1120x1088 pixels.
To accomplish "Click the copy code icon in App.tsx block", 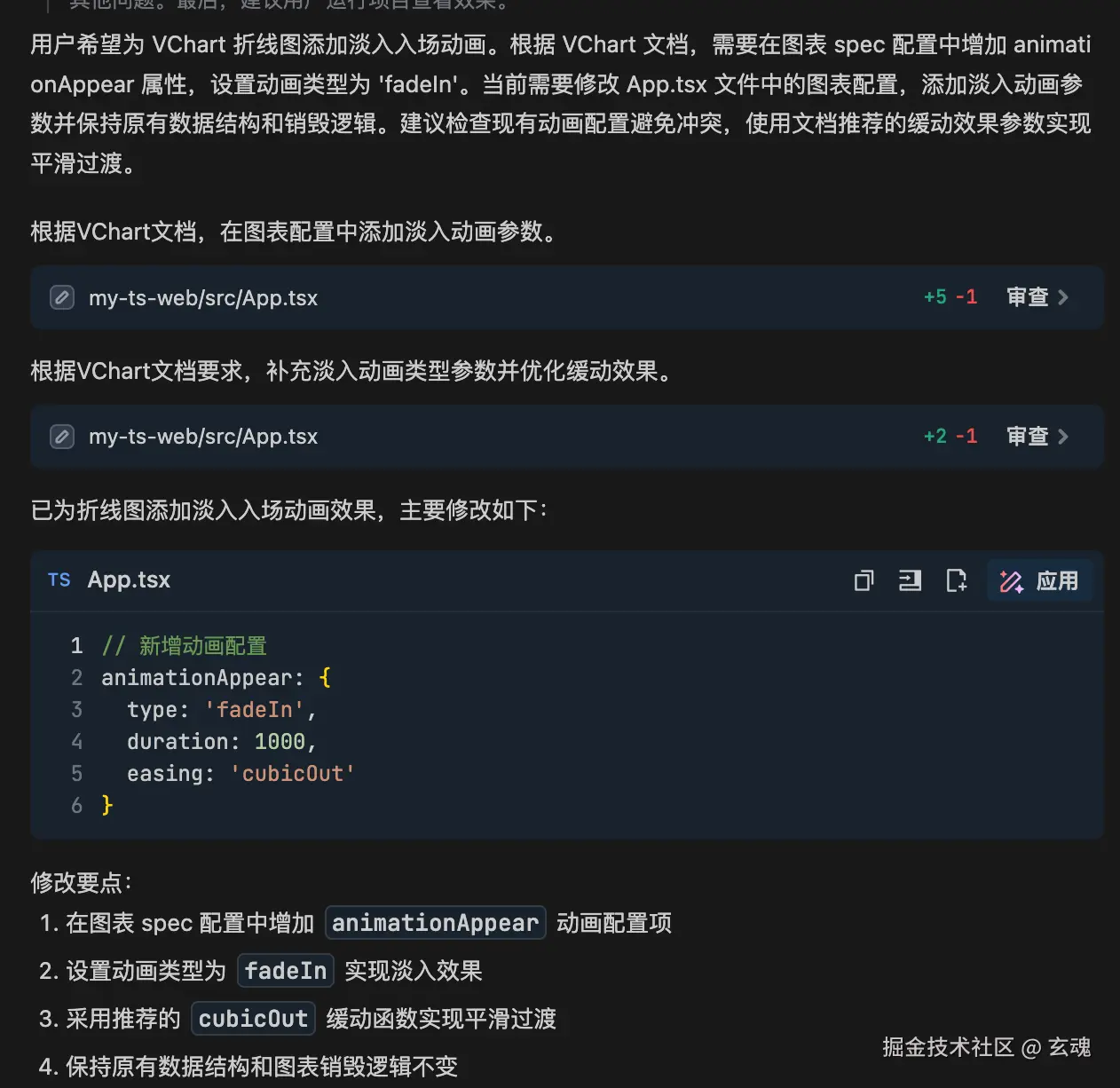I will (x=864, y=580).
